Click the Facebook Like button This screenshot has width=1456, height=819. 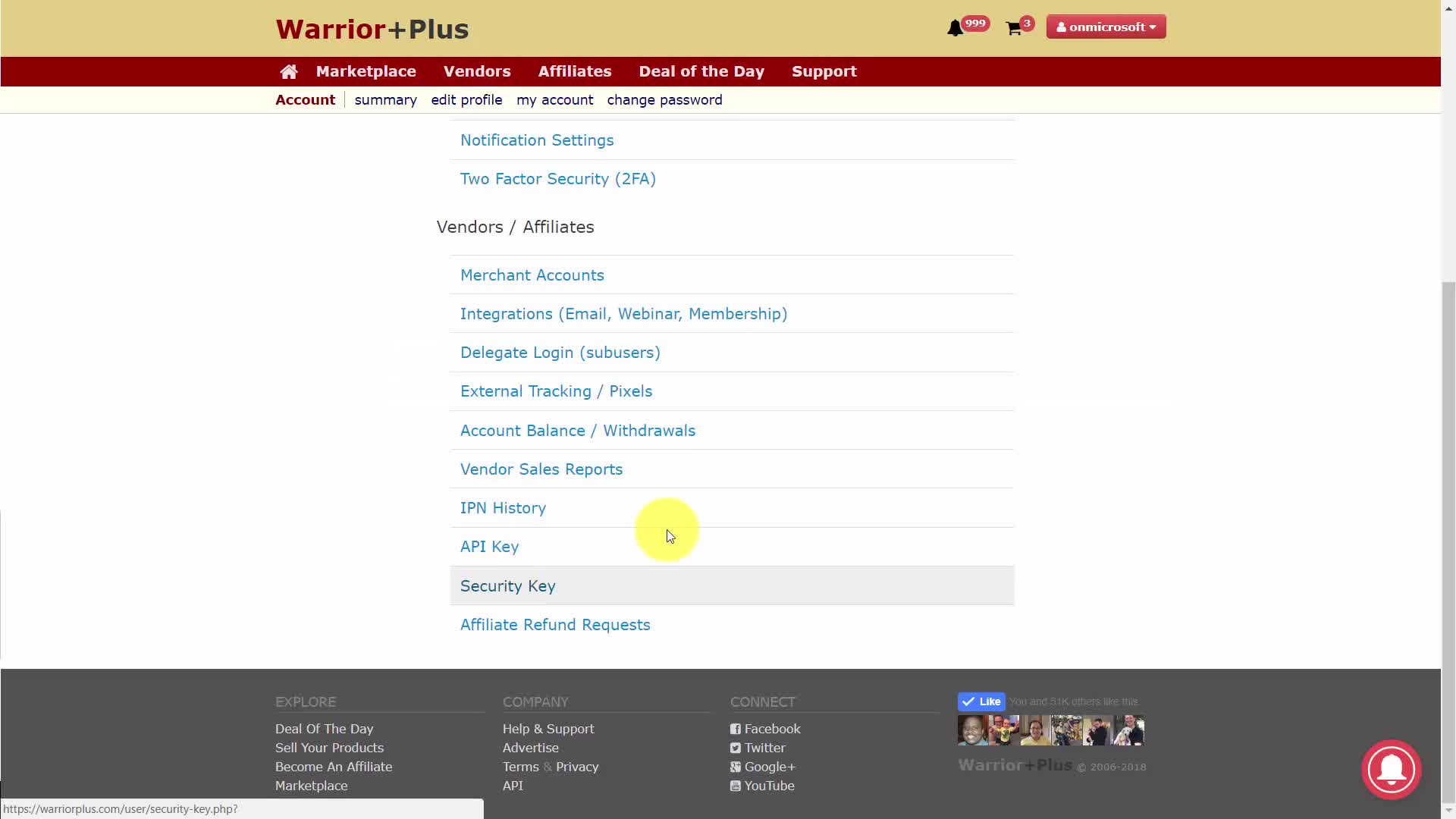click(x=981, y=701)
